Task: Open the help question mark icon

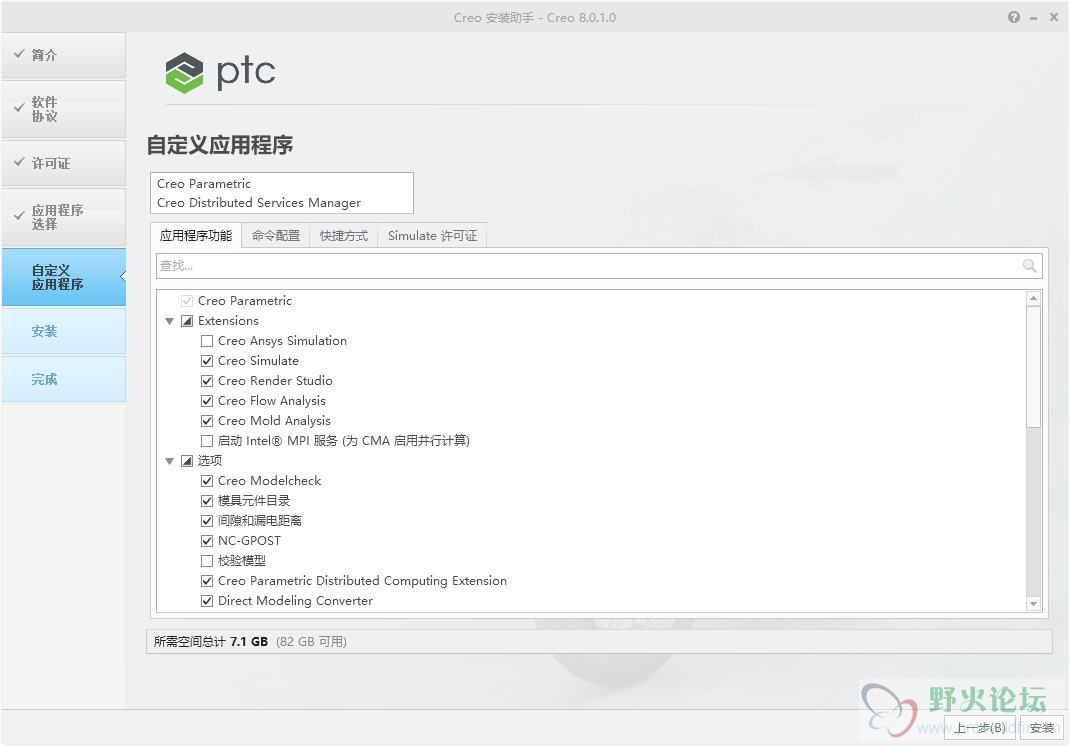Action: 1013,18
